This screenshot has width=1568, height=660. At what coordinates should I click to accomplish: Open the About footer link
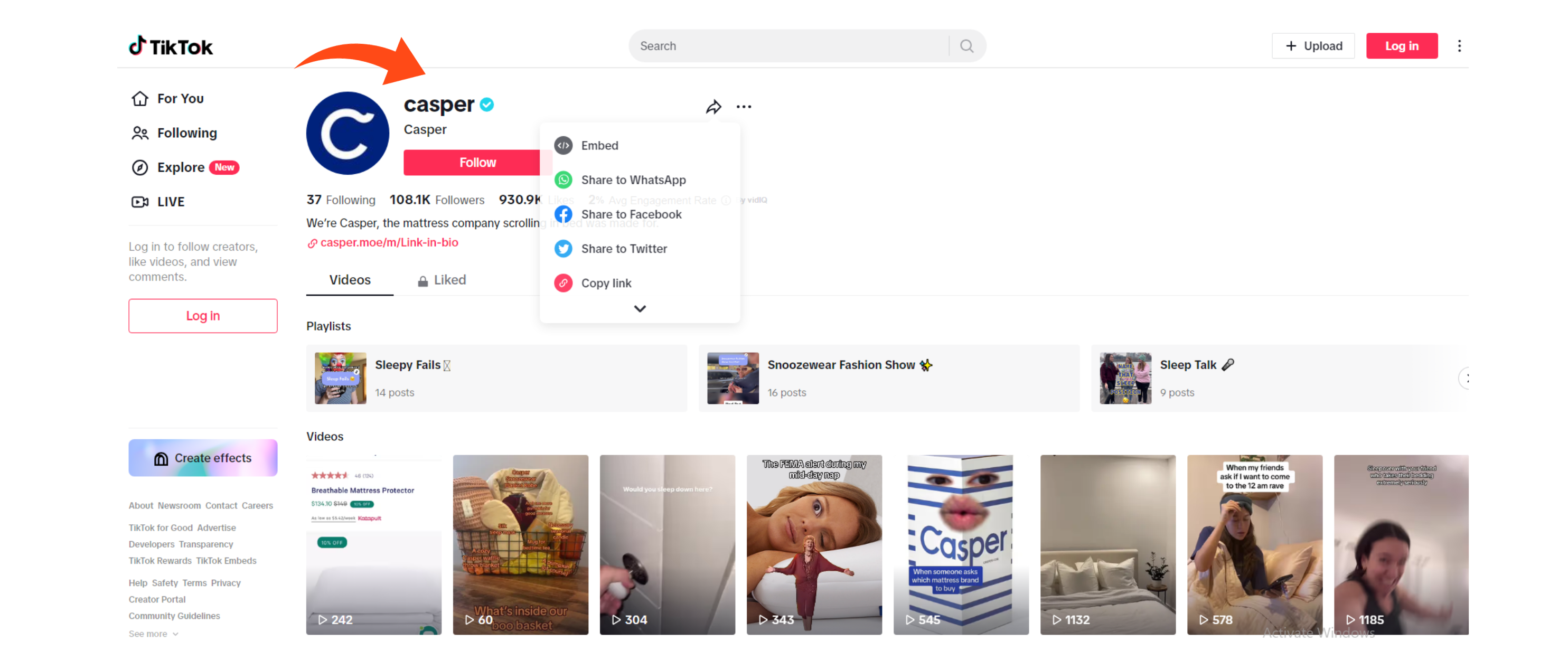140,506
